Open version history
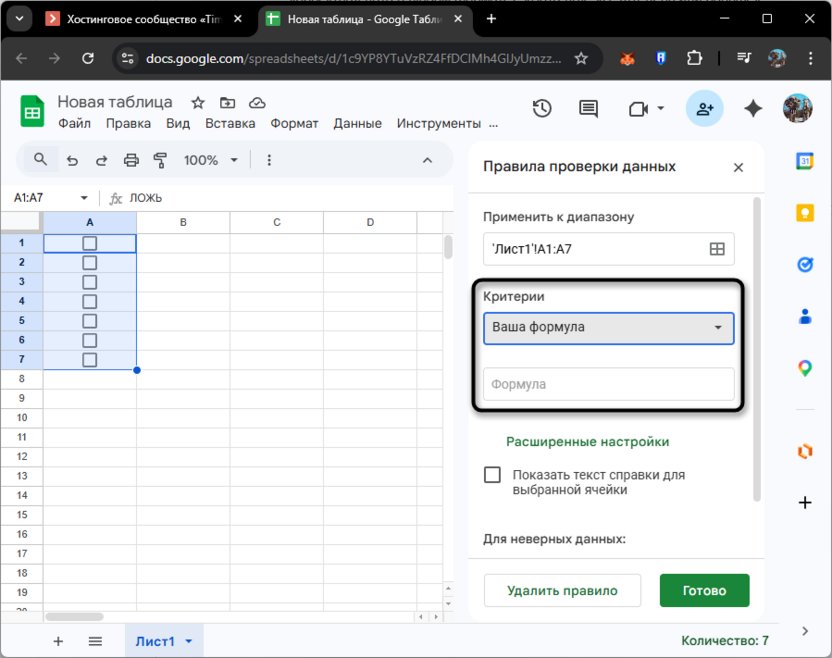The image size is (832, 658). point(541,108)
